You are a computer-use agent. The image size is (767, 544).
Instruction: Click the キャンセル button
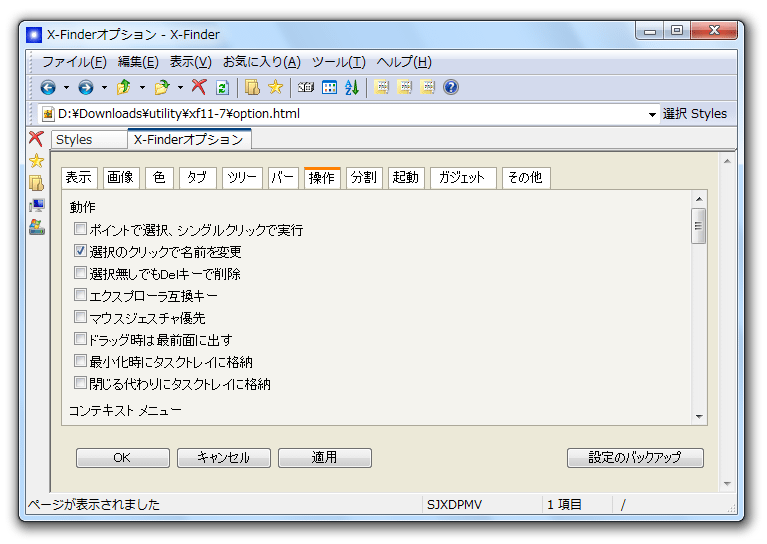click(224, 457)
